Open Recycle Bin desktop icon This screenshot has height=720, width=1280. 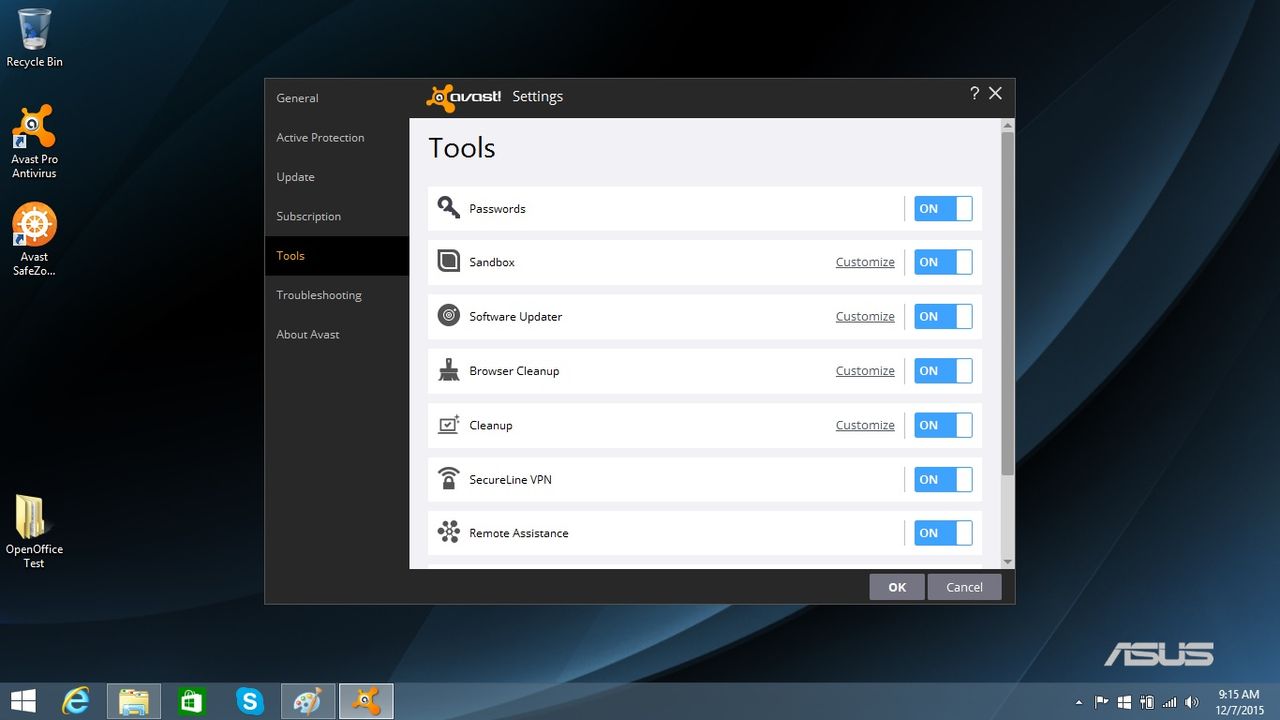[x=34, y=38]
